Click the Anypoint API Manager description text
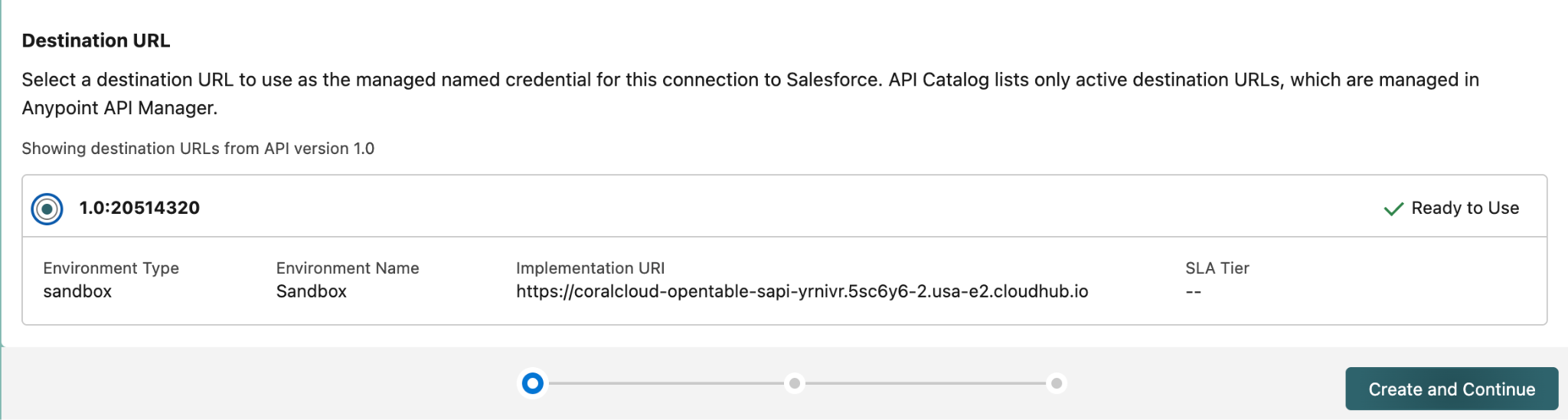The image size is (1568, 420). pos(119,108)
